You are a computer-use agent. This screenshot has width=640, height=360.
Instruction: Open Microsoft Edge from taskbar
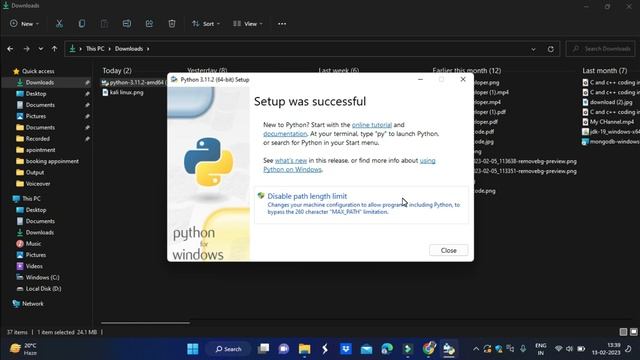(387, 349)
